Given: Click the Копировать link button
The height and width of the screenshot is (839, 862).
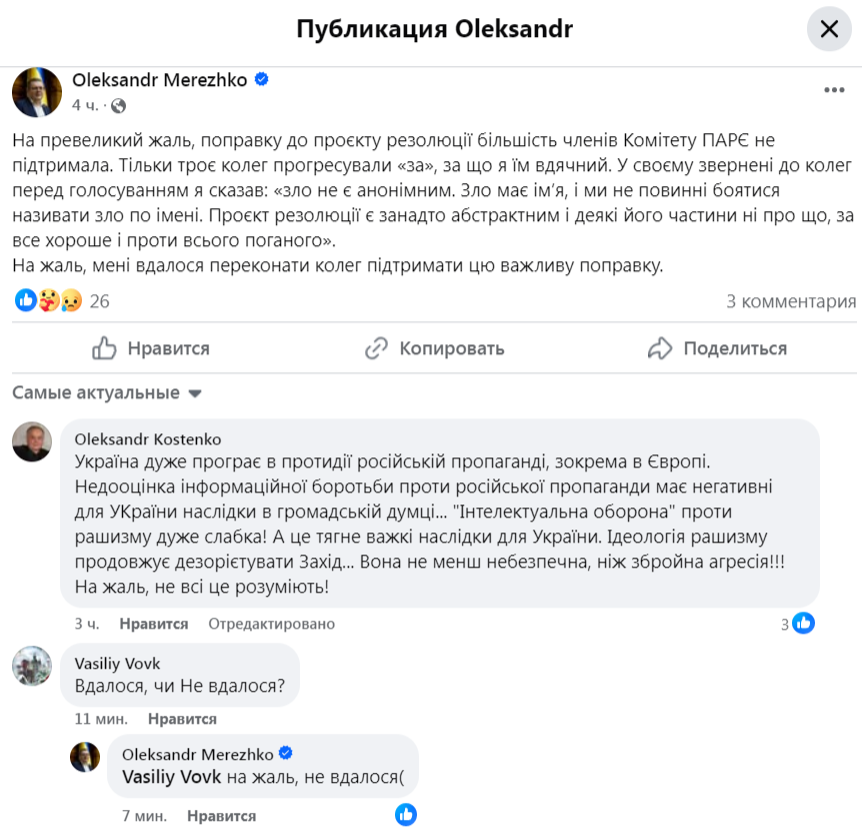Looking at the screenshot, I should pos(434,348).
